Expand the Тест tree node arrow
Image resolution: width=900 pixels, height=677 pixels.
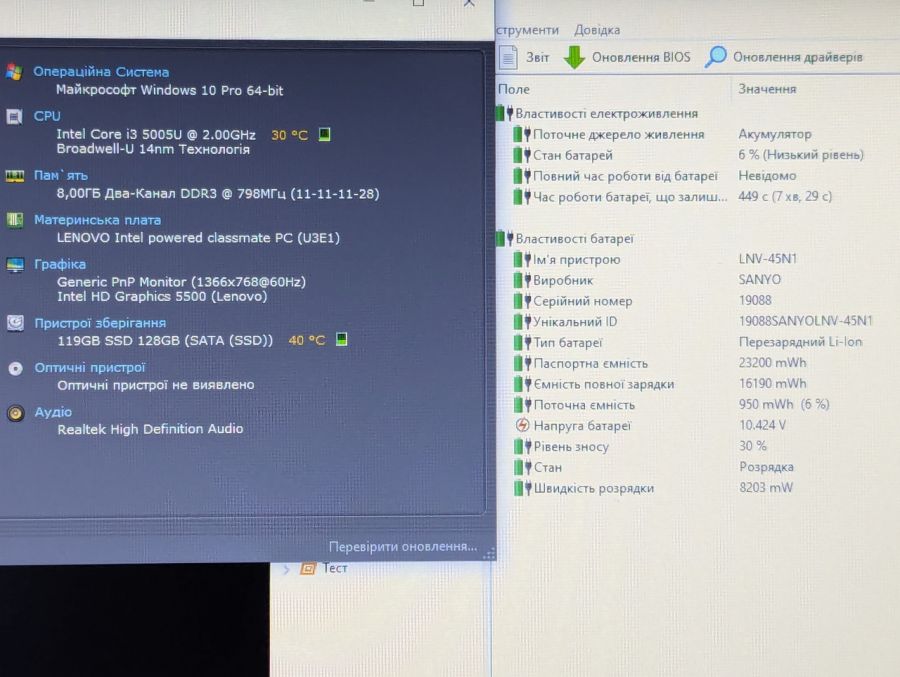286,570
